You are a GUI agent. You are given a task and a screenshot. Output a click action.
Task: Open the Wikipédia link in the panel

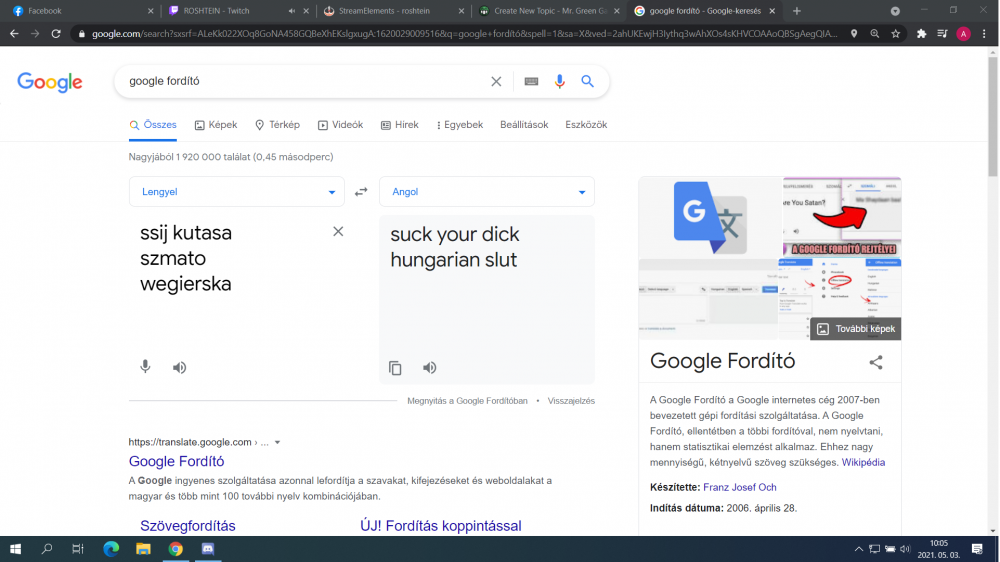coord(863,463)
